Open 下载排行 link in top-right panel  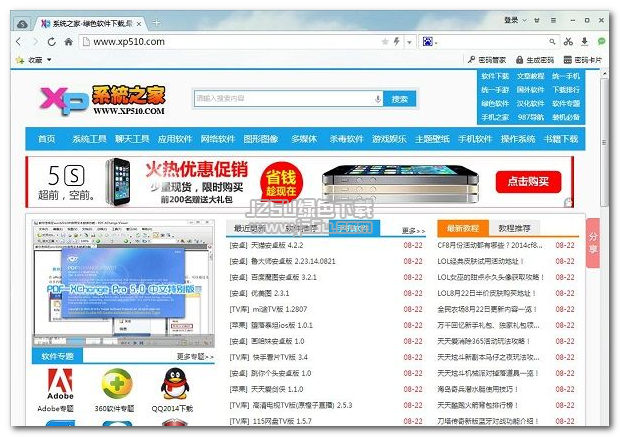point(566,90)
